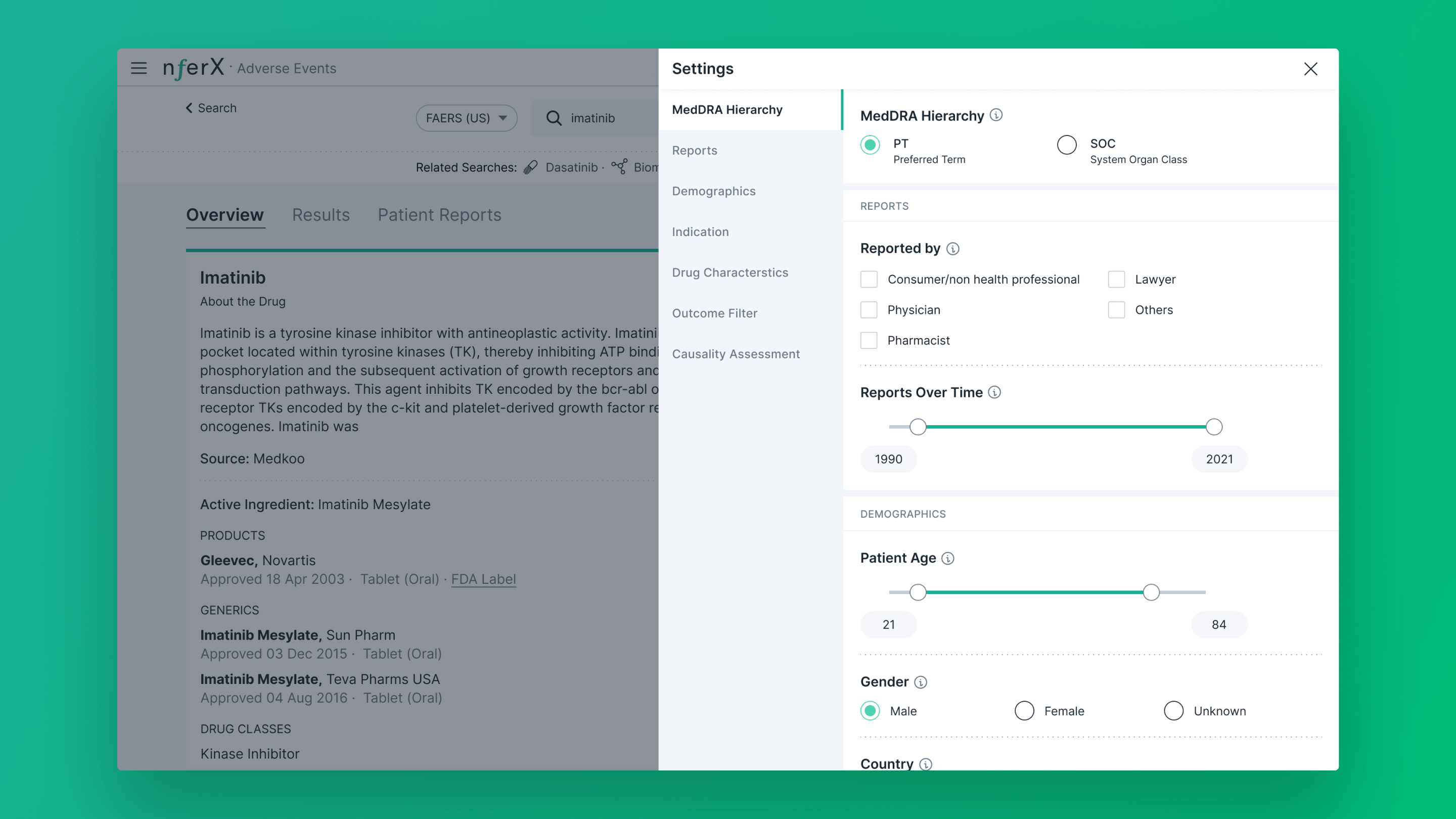Open the hamburger menu icon
The width and height of the screenshot is (1456, 819).
tap(139, 68)
